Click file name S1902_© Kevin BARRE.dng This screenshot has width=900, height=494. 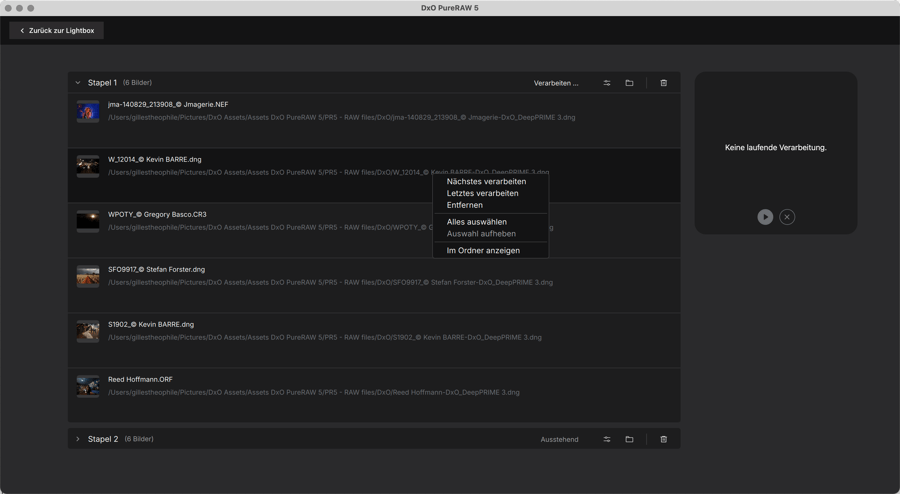pyautogui.click(x=151, y=325)
